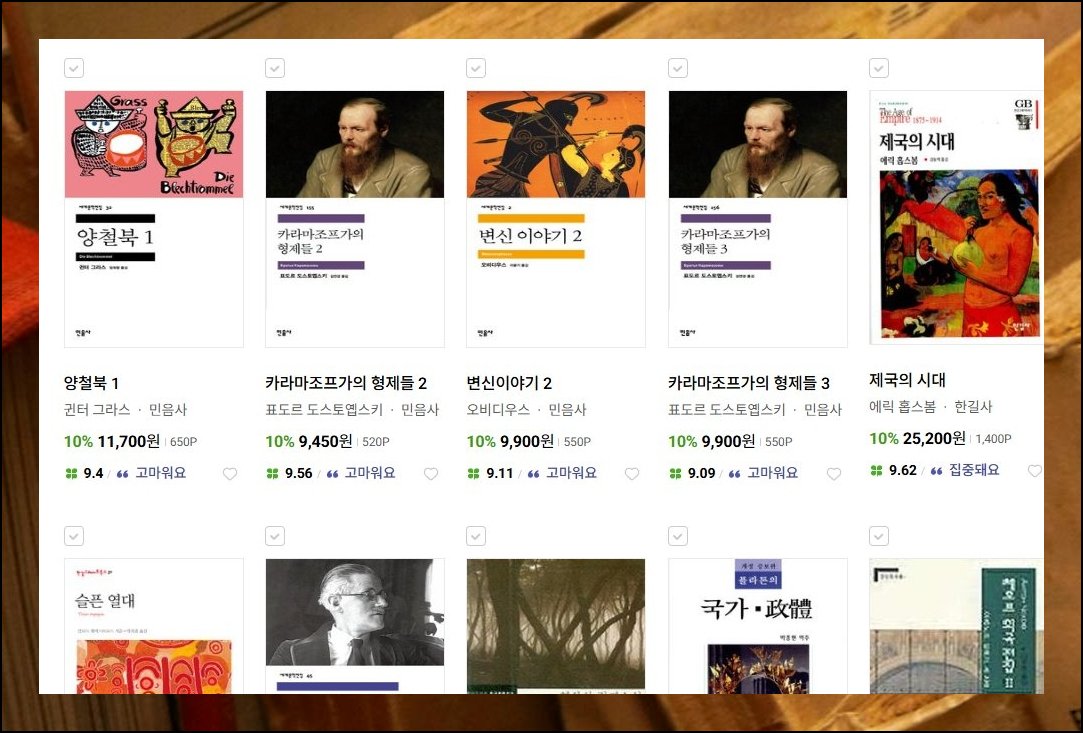Tick the checkbox above 슬픈 열대 book
1083x733 pixels.
74,535
